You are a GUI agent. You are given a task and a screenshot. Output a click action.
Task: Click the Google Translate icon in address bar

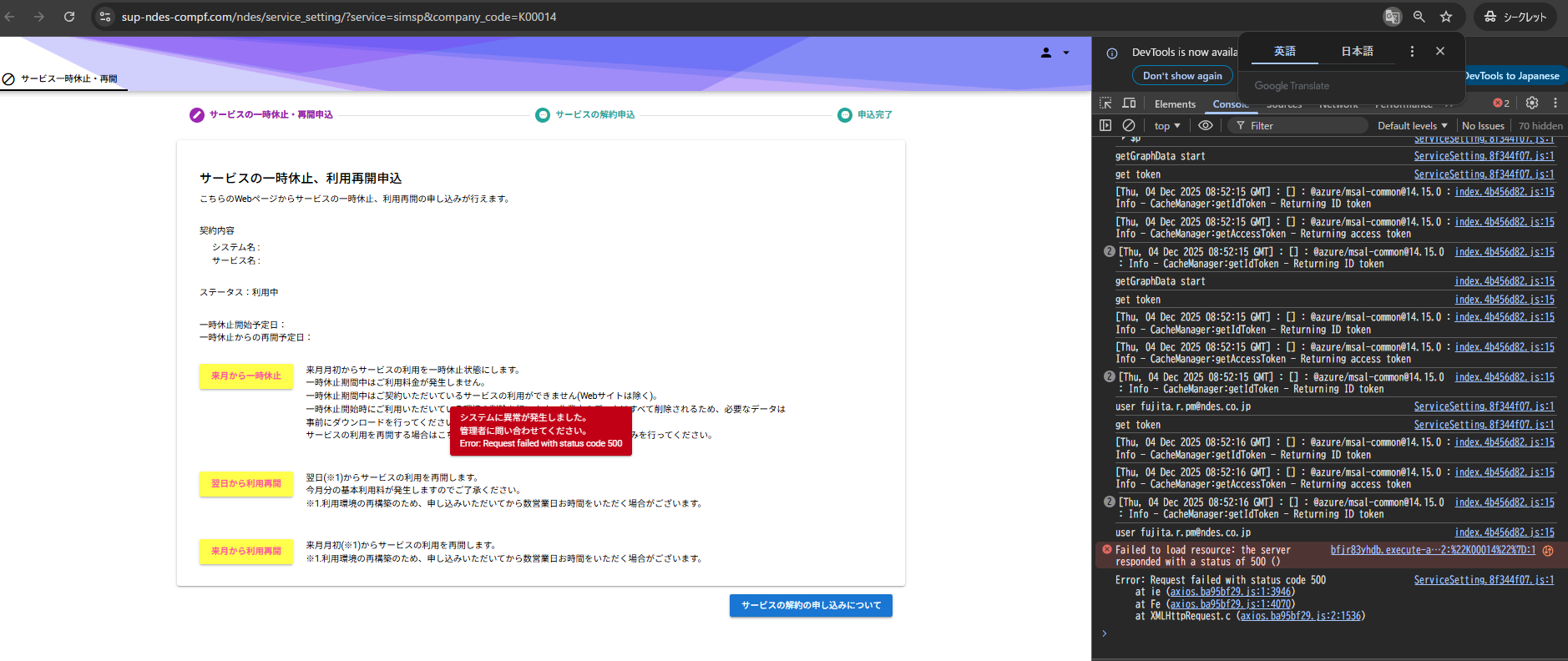point(1392,17)
